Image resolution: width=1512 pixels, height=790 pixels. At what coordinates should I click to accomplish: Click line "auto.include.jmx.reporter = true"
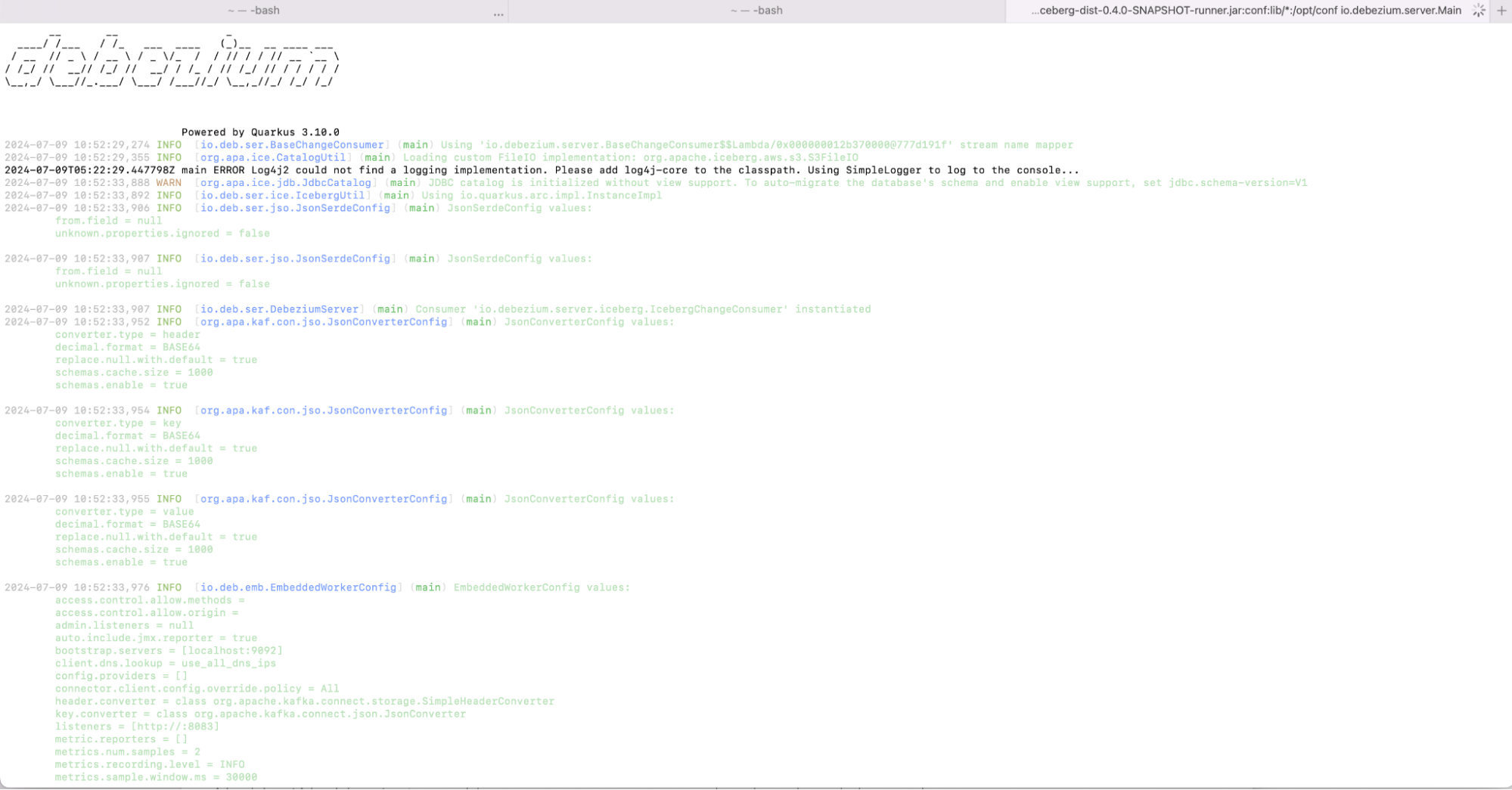pyautogui.click(x=156, y=638)
